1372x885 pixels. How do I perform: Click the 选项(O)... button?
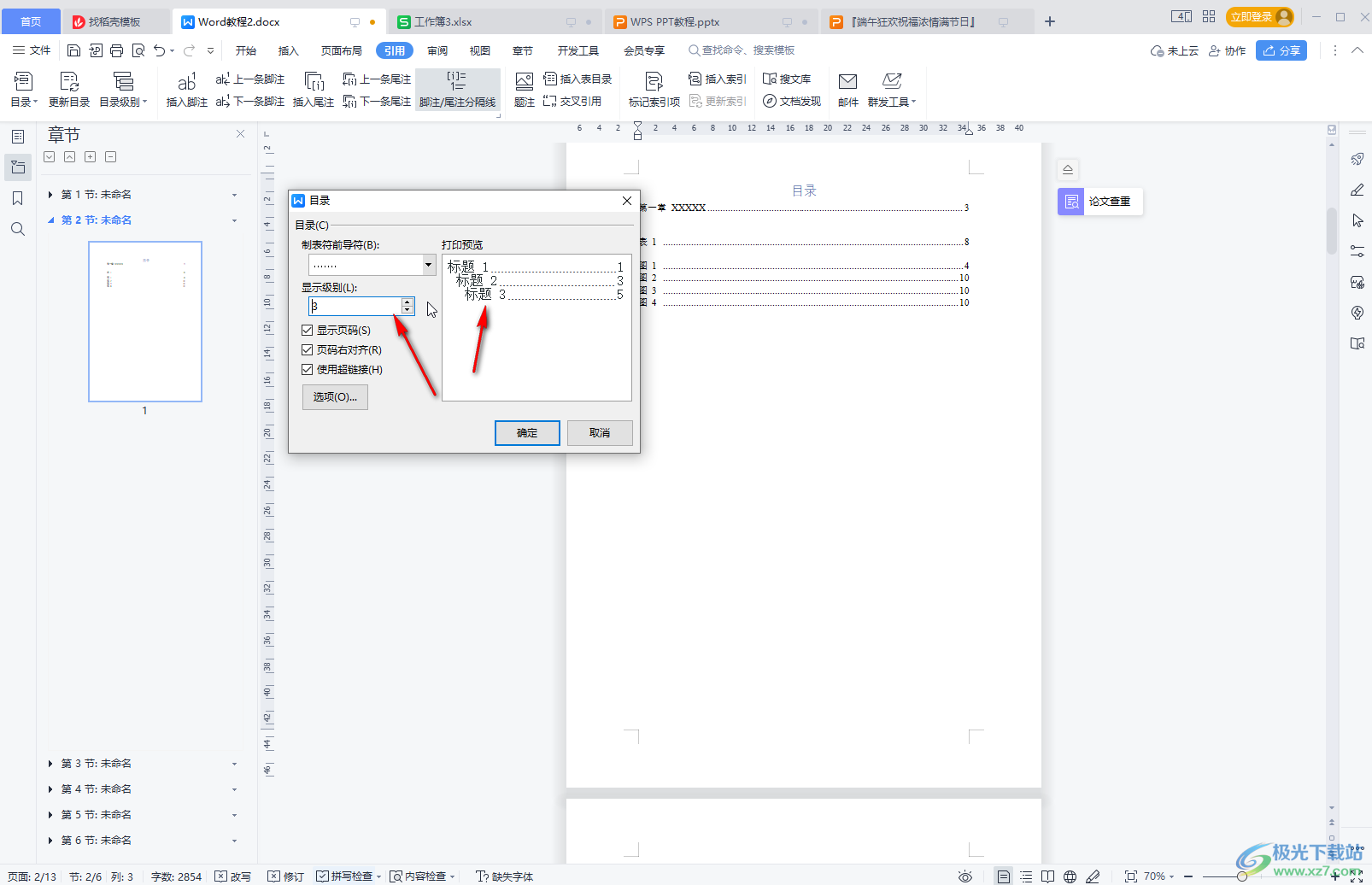tap(335, 397)
